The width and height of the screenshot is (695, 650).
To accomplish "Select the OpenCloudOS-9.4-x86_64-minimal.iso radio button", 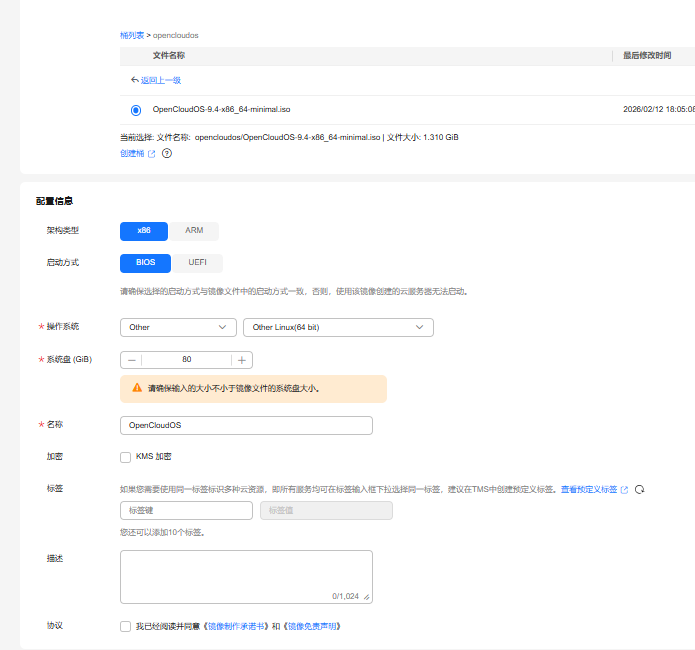I will coord(136,110).
